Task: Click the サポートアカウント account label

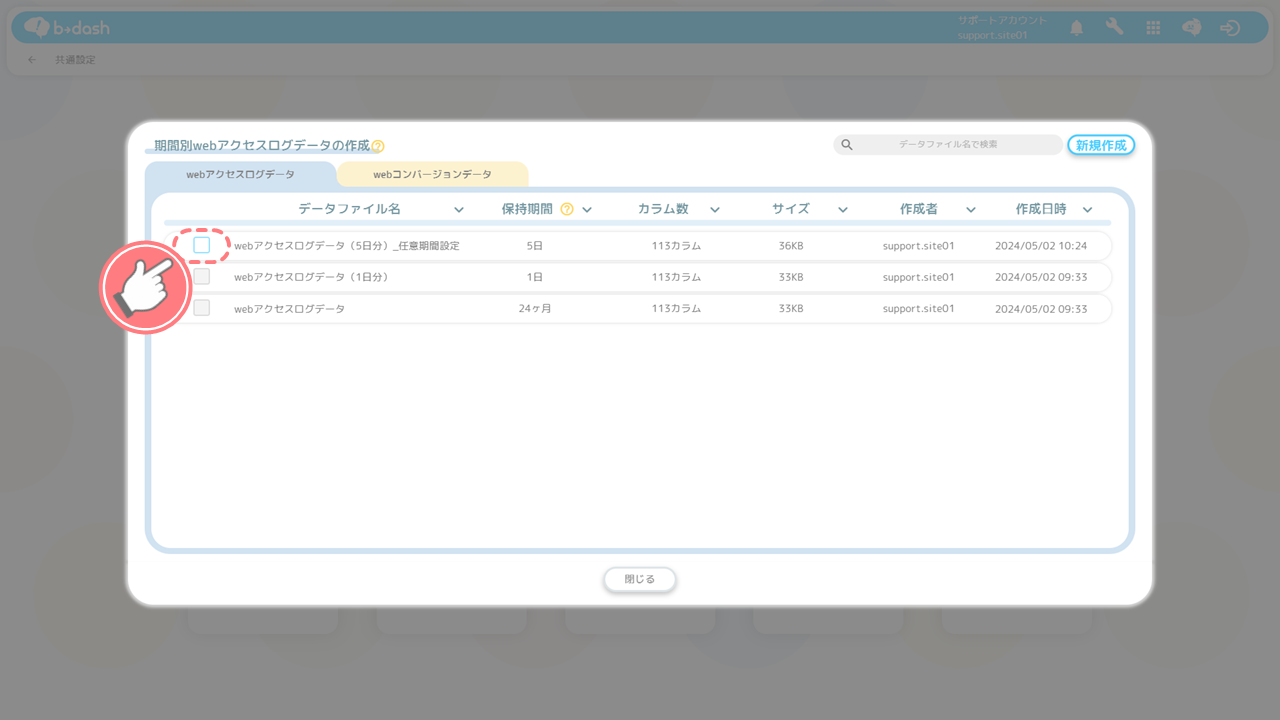Action: [1002, 20]
